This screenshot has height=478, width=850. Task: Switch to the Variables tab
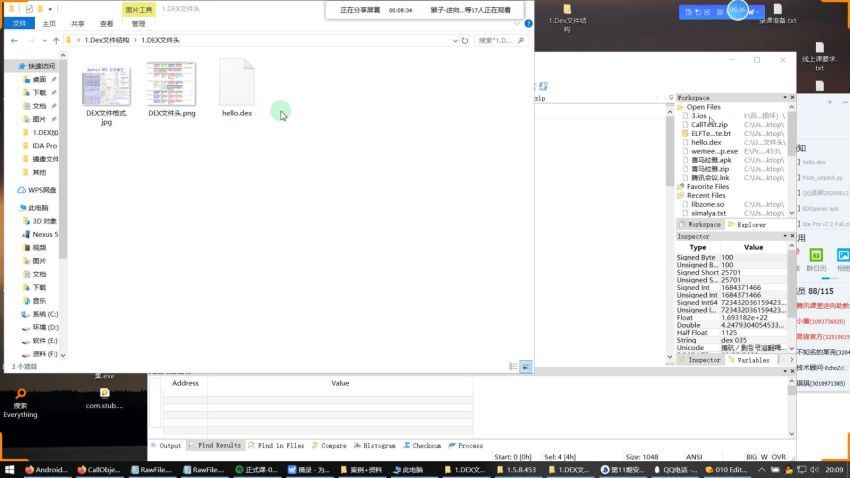(x=753, y=360)
